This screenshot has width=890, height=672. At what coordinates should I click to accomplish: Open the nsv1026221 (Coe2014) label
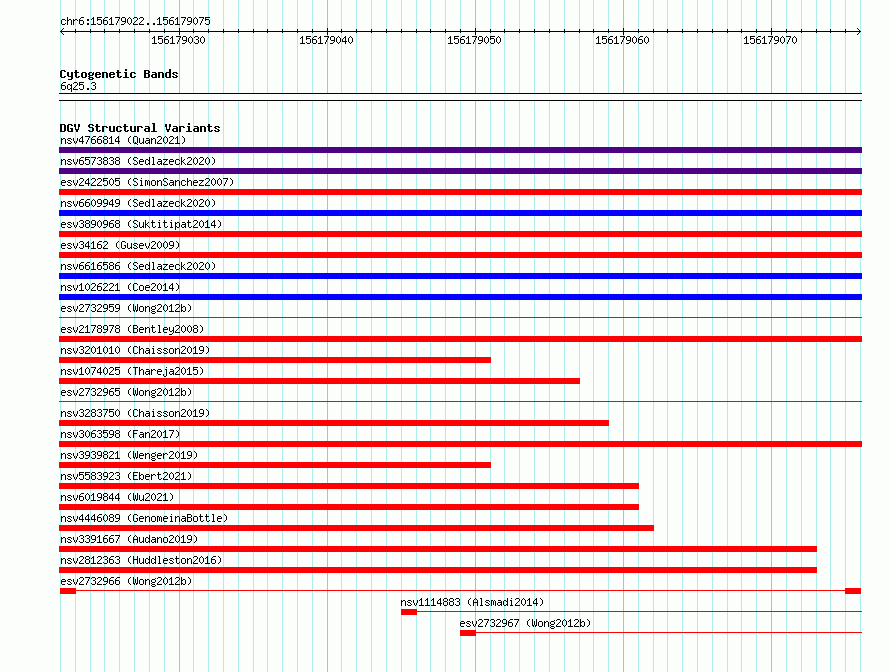point(120,287)
